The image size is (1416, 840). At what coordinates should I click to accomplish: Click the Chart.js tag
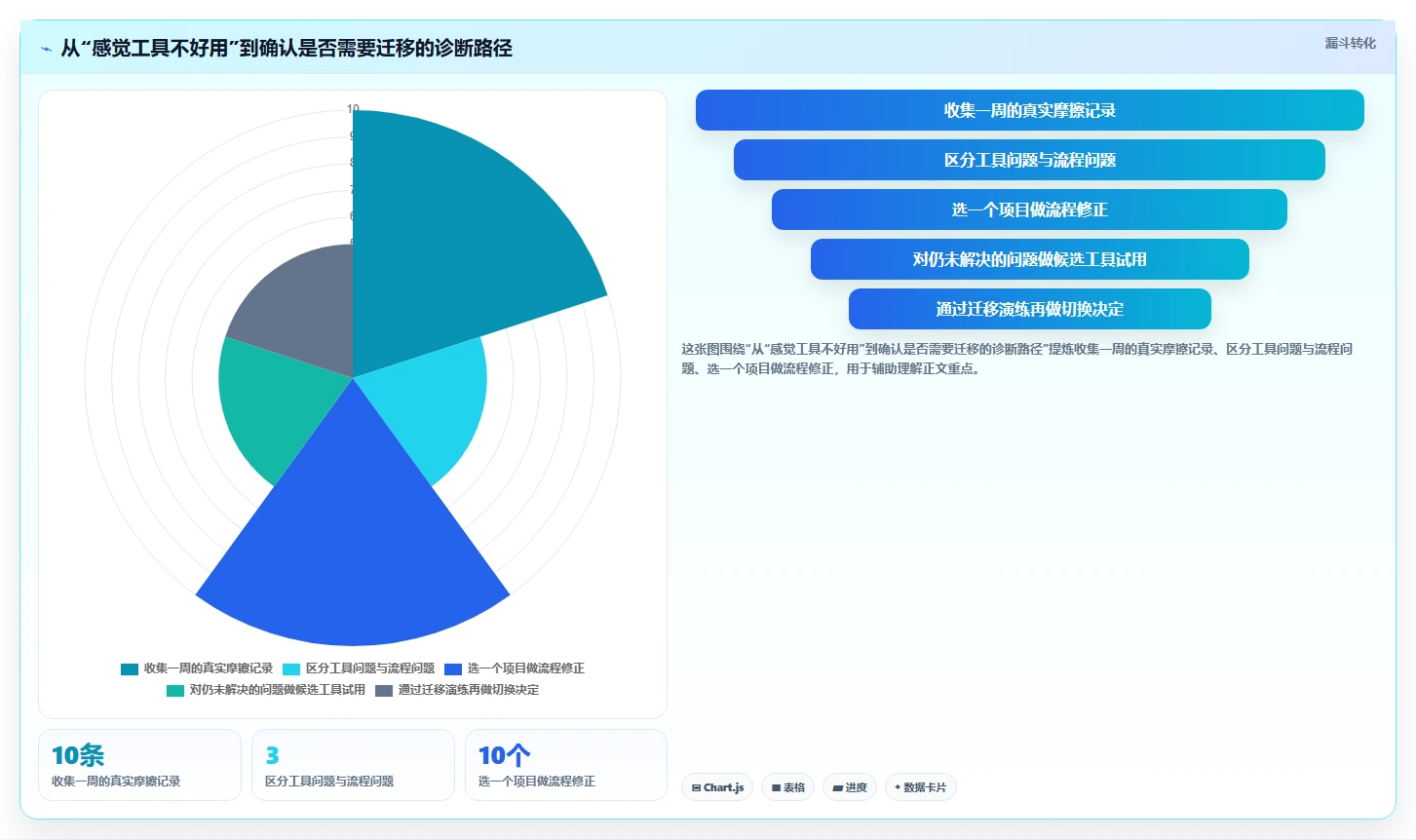[x=717, y=787]
